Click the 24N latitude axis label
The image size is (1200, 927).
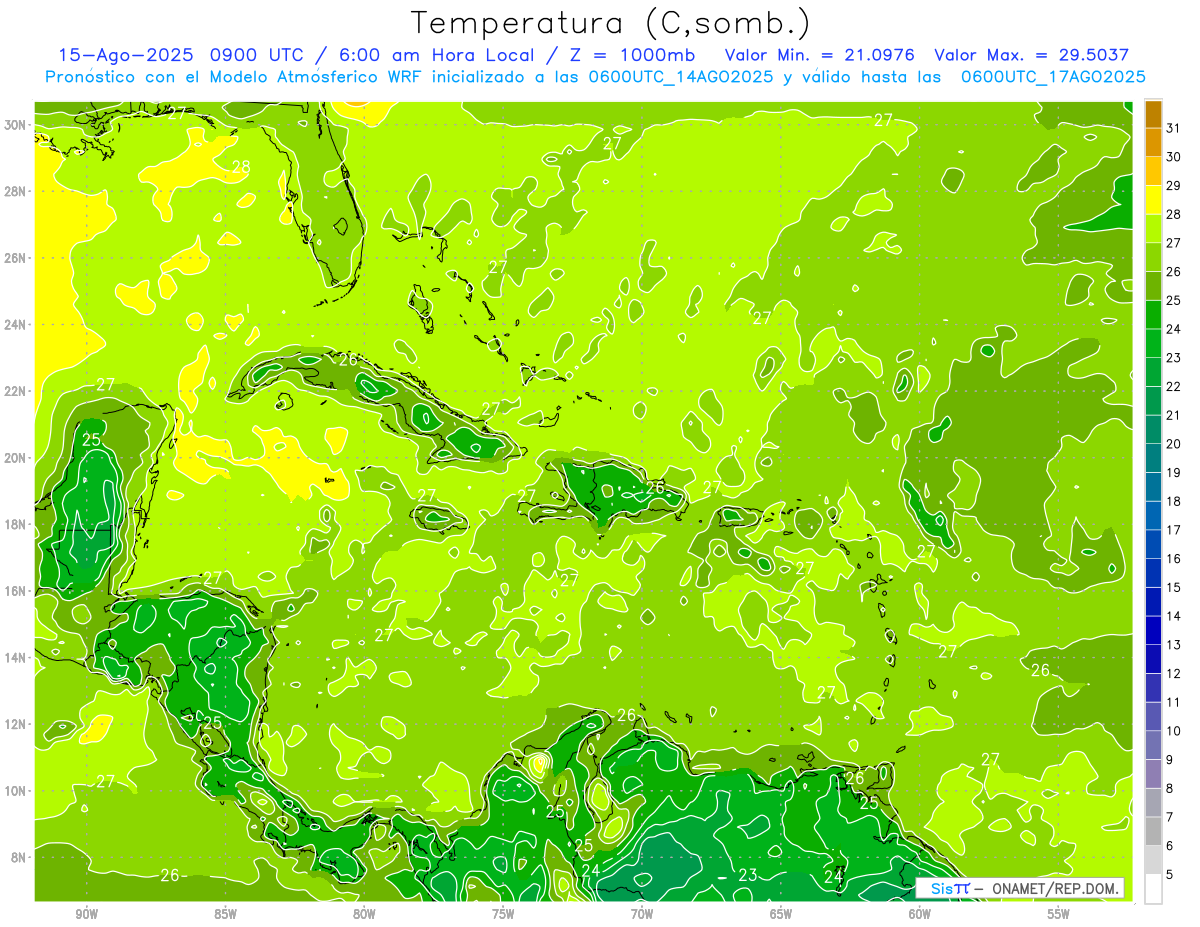[15, 325]
